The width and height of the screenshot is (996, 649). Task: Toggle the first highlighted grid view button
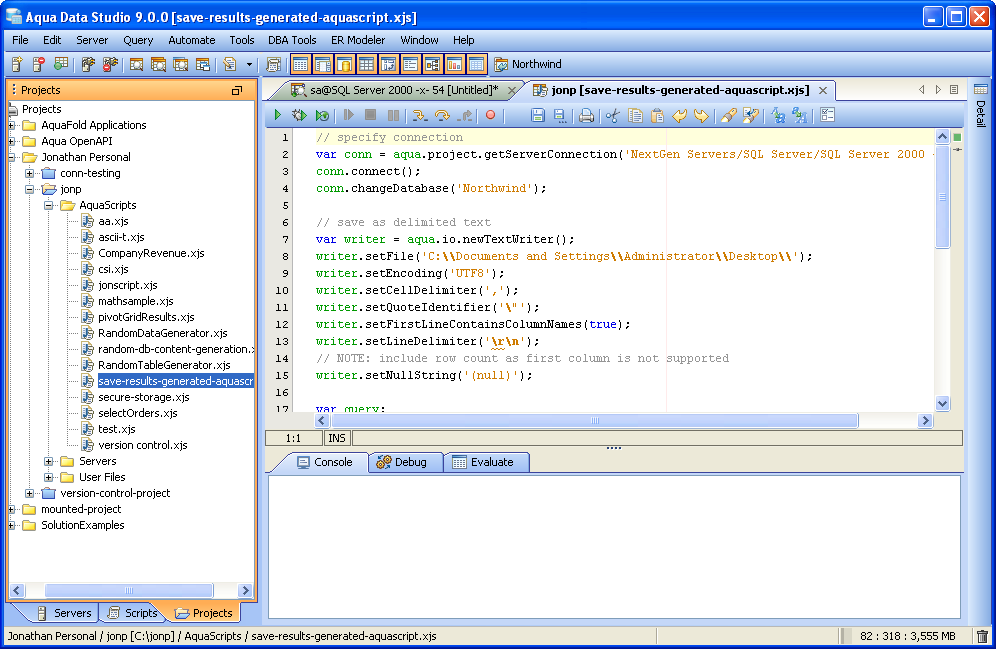click(300, 65)
